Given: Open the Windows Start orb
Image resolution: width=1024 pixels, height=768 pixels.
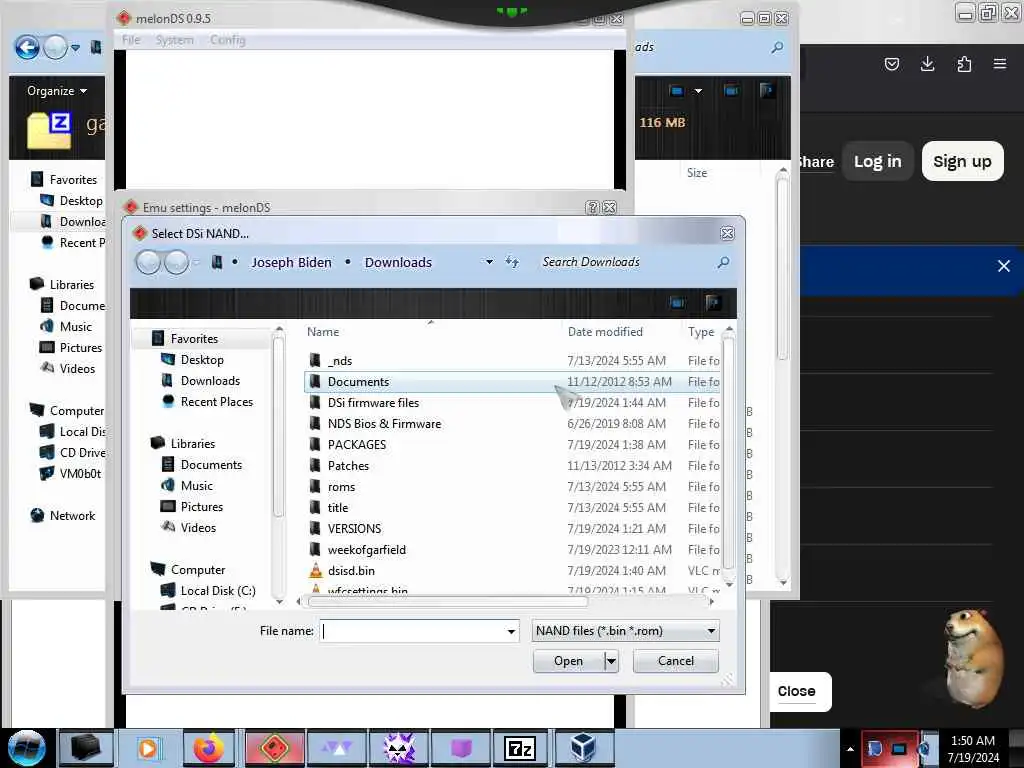Looking at the screenshot, I should click(27, 748).
